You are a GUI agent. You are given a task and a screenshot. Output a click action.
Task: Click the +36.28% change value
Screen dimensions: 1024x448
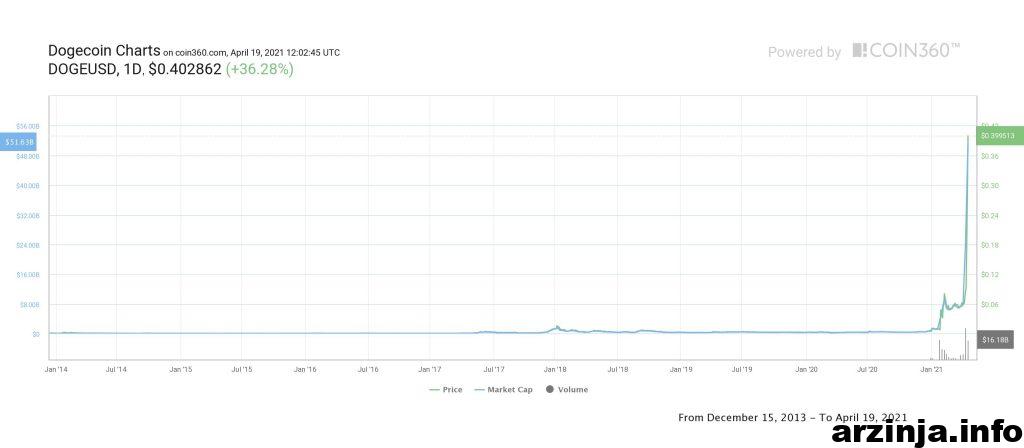[x=259, y=69]
